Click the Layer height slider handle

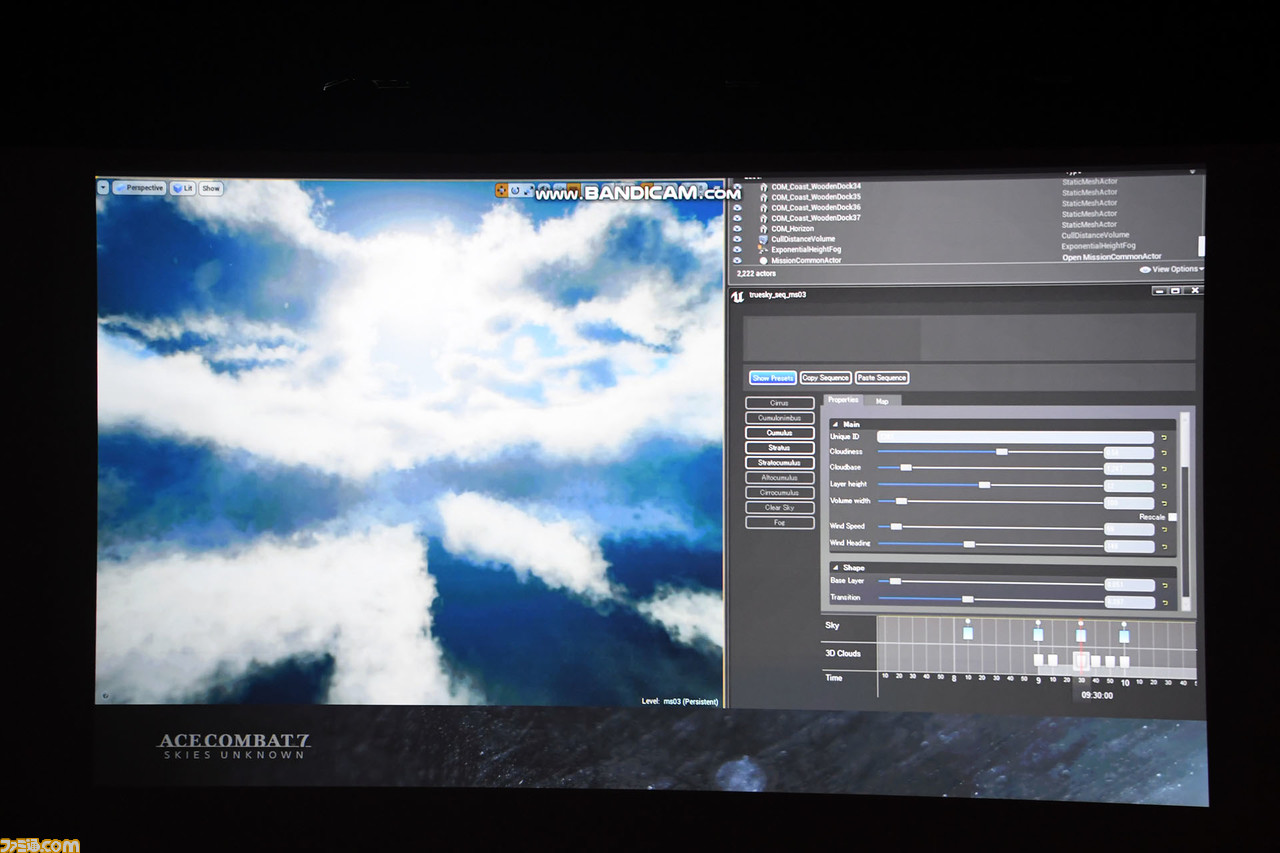point(984,485)
